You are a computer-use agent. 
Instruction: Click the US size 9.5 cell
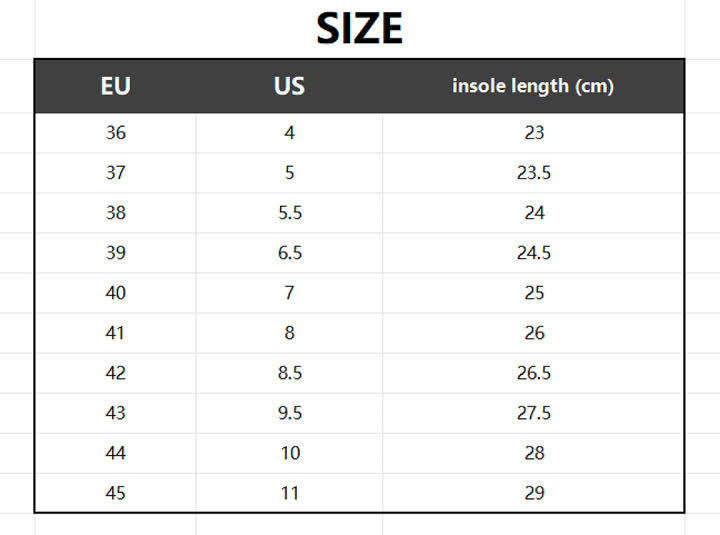(x=289, y=412)
